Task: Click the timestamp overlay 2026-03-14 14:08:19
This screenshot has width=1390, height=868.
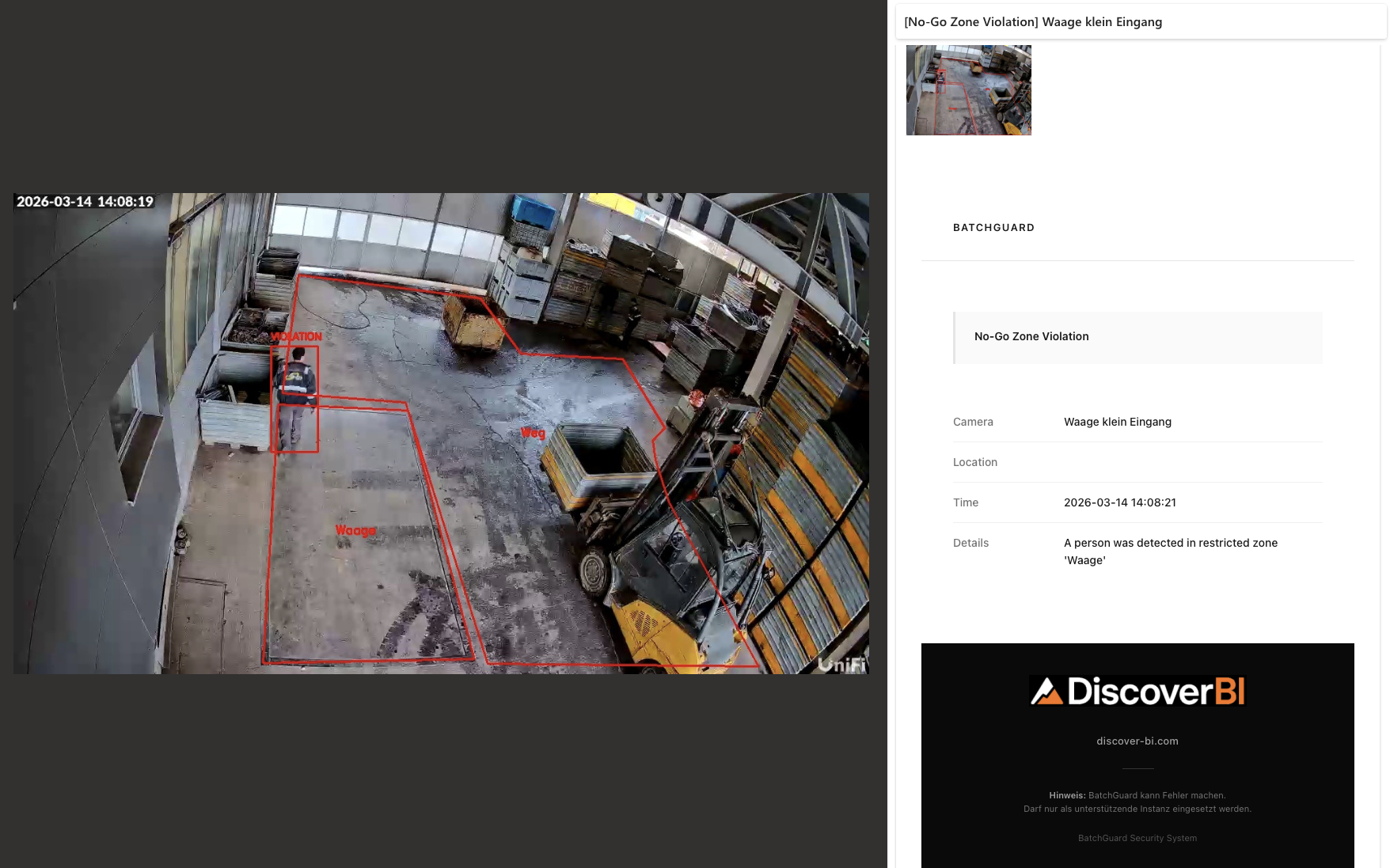Action: coord(85,202)
